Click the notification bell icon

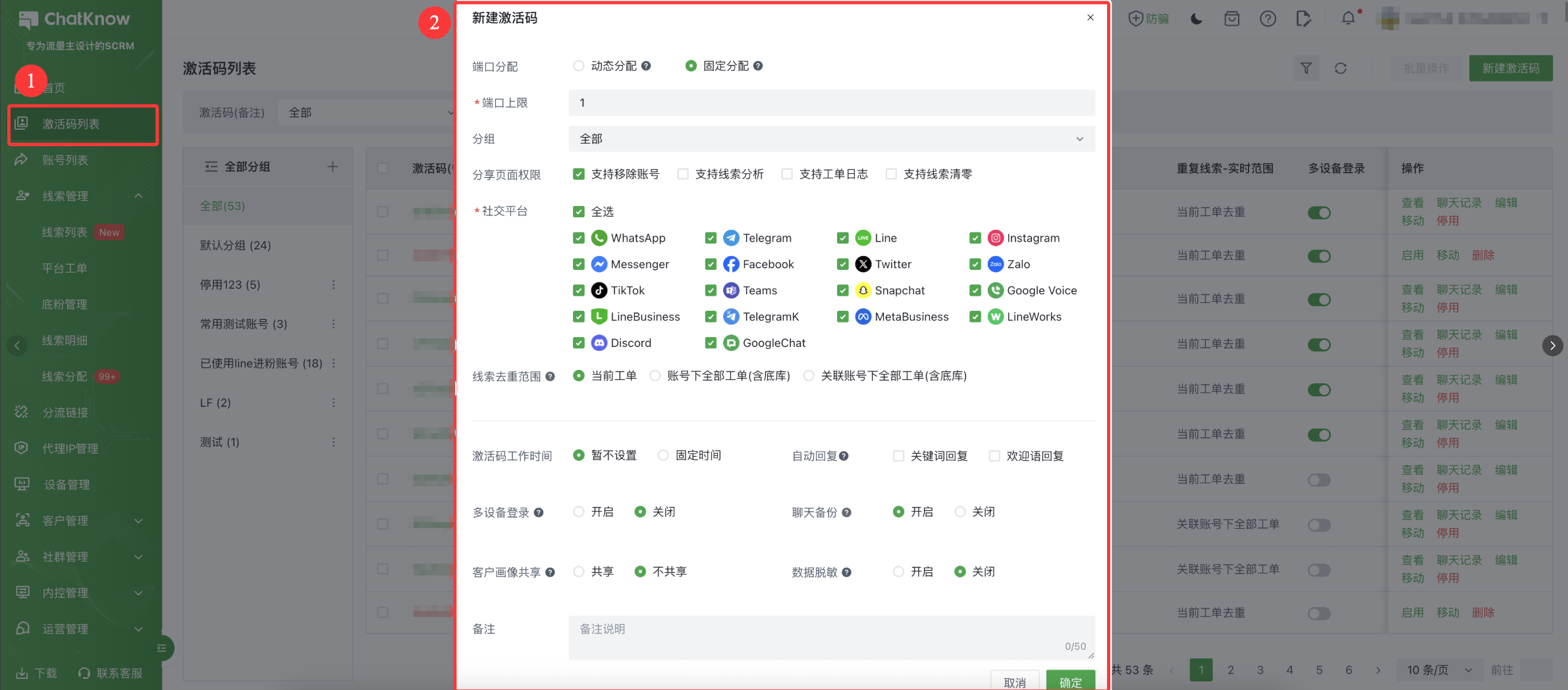point(1348,18)
